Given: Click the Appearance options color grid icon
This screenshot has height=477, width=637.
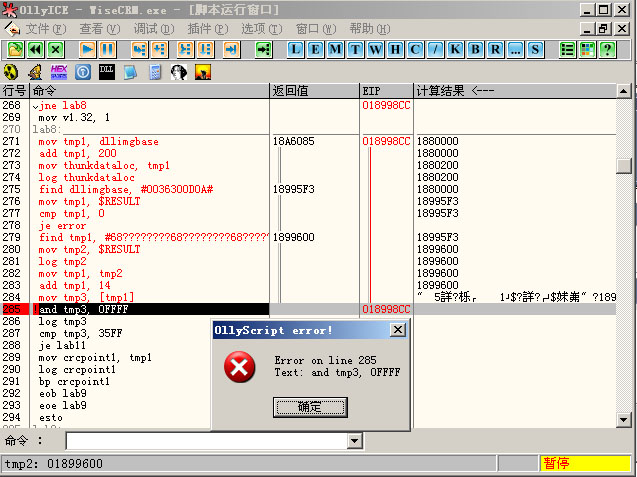Looking at the screenshot, I should click(x=587, y=50).
